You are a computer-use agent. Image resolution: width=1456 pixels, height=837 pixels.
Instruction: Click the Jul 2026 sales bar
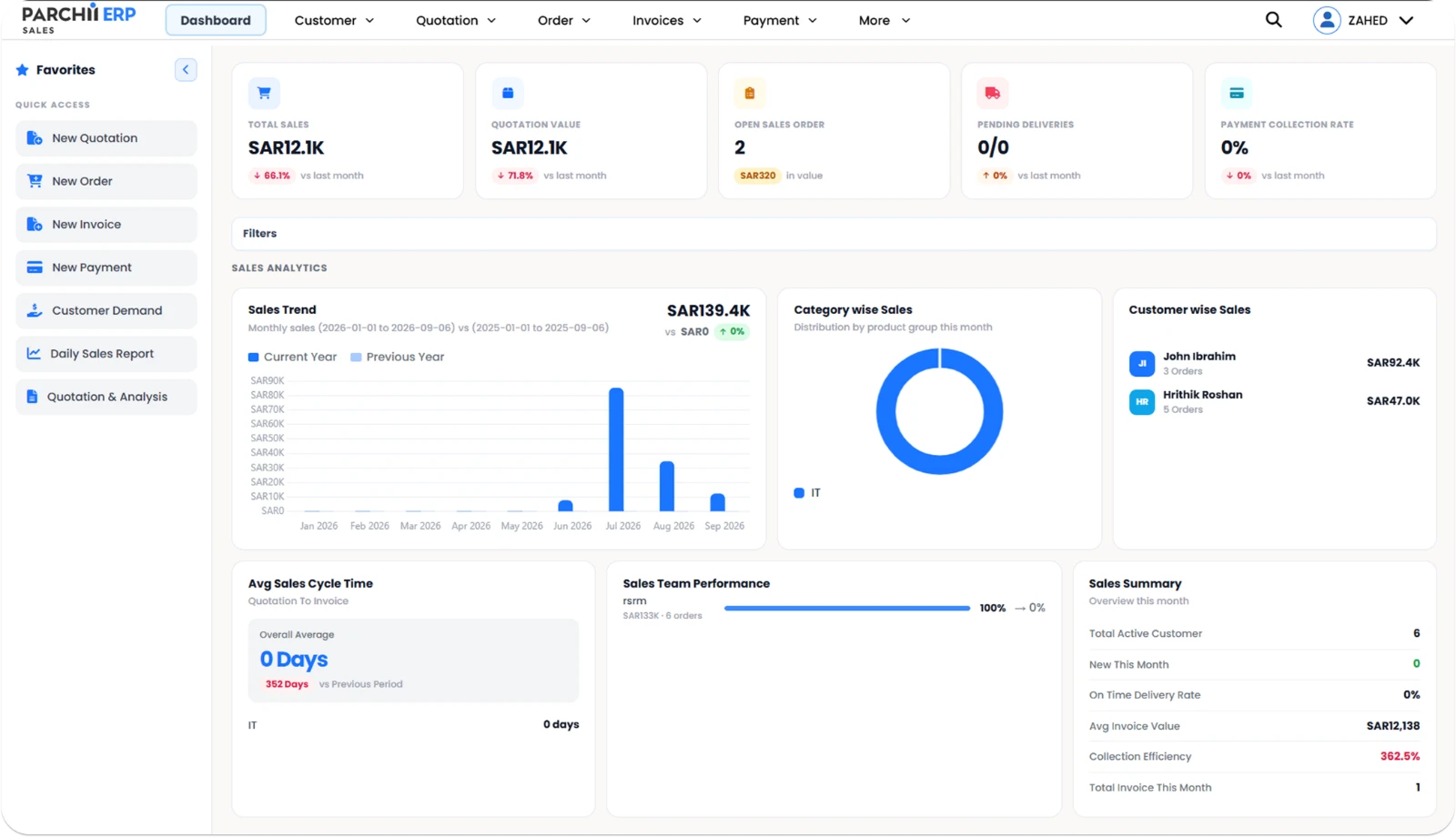616,449
